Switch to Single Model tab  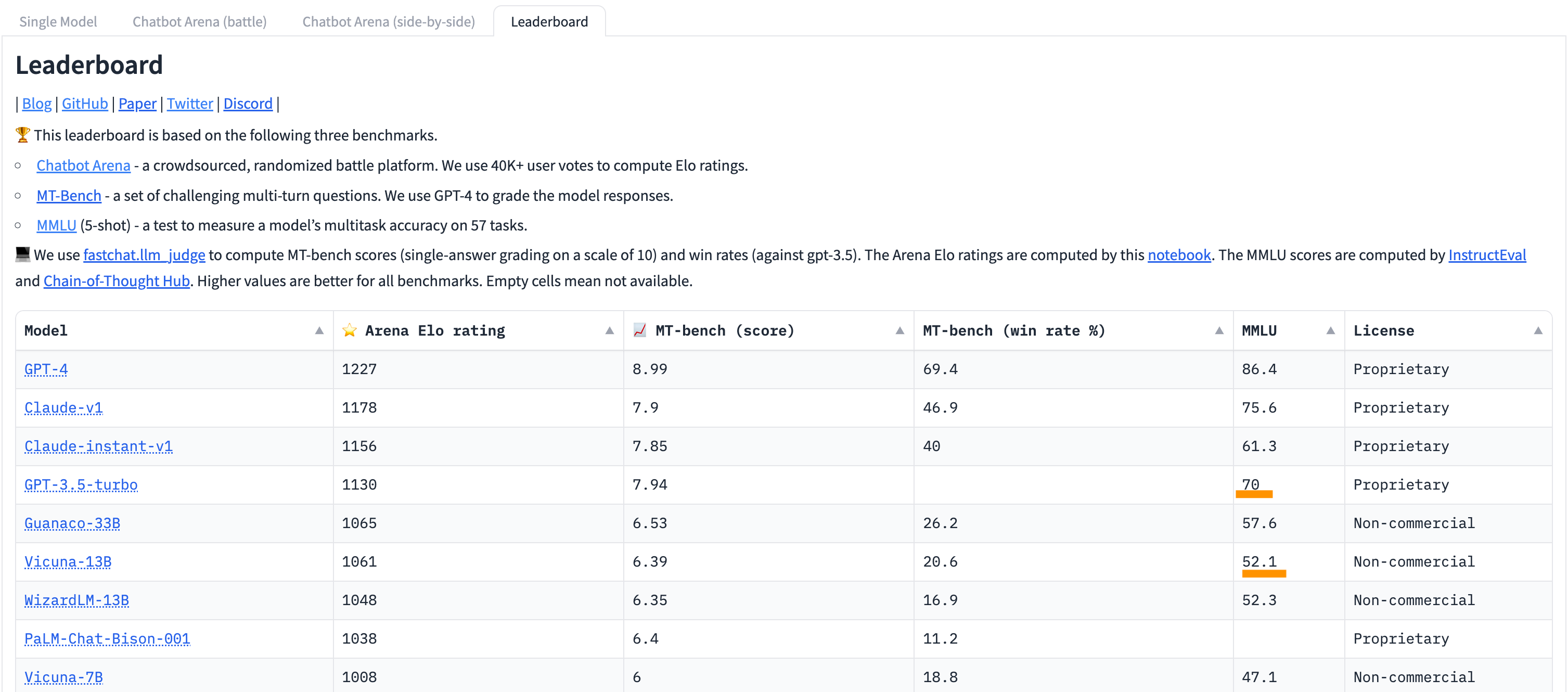[x=58, y=21]
